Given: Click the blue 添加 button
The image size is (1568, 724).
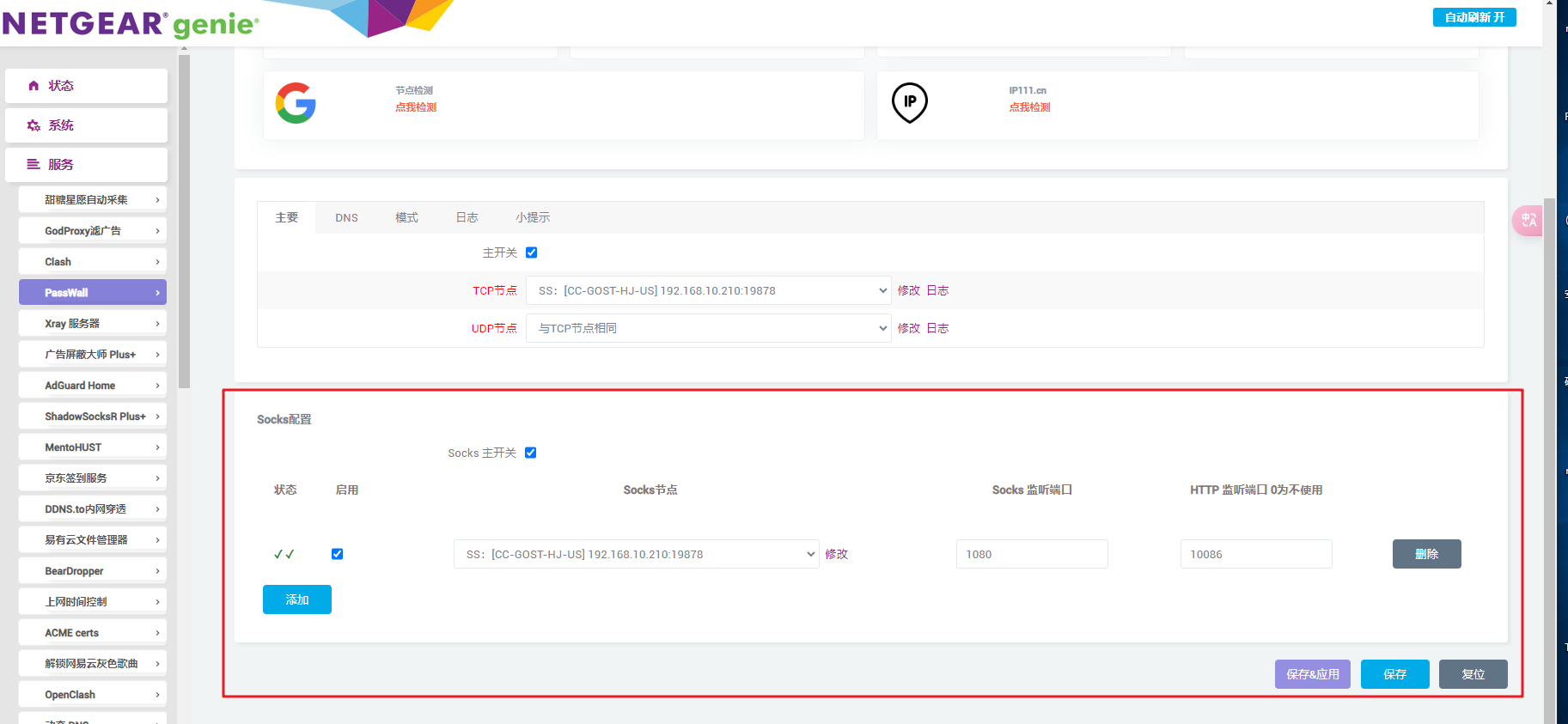Looking at the screenshot, I should point(296,599).
